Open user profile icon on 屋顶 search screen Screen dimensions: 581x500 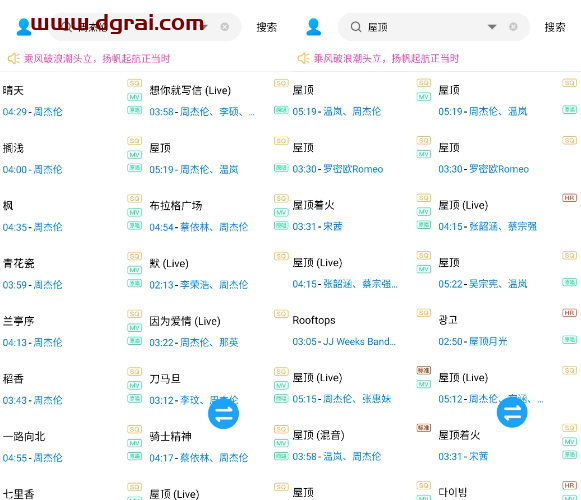click(x=313, y=27)
